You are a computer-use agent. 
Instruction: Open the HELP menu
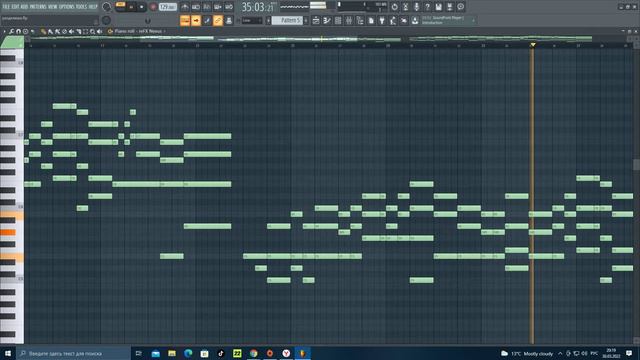point(93,7)
